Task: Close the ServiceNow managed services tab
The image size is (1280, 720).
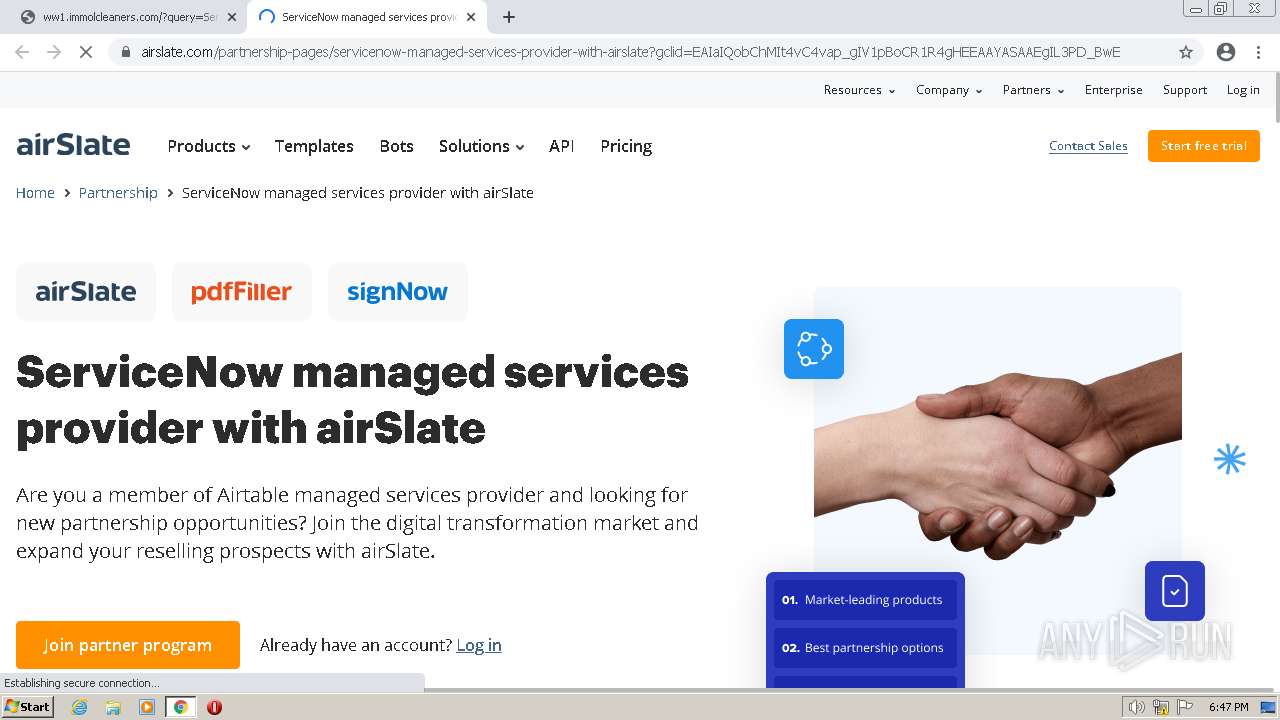Action: (x=471, y=17)
